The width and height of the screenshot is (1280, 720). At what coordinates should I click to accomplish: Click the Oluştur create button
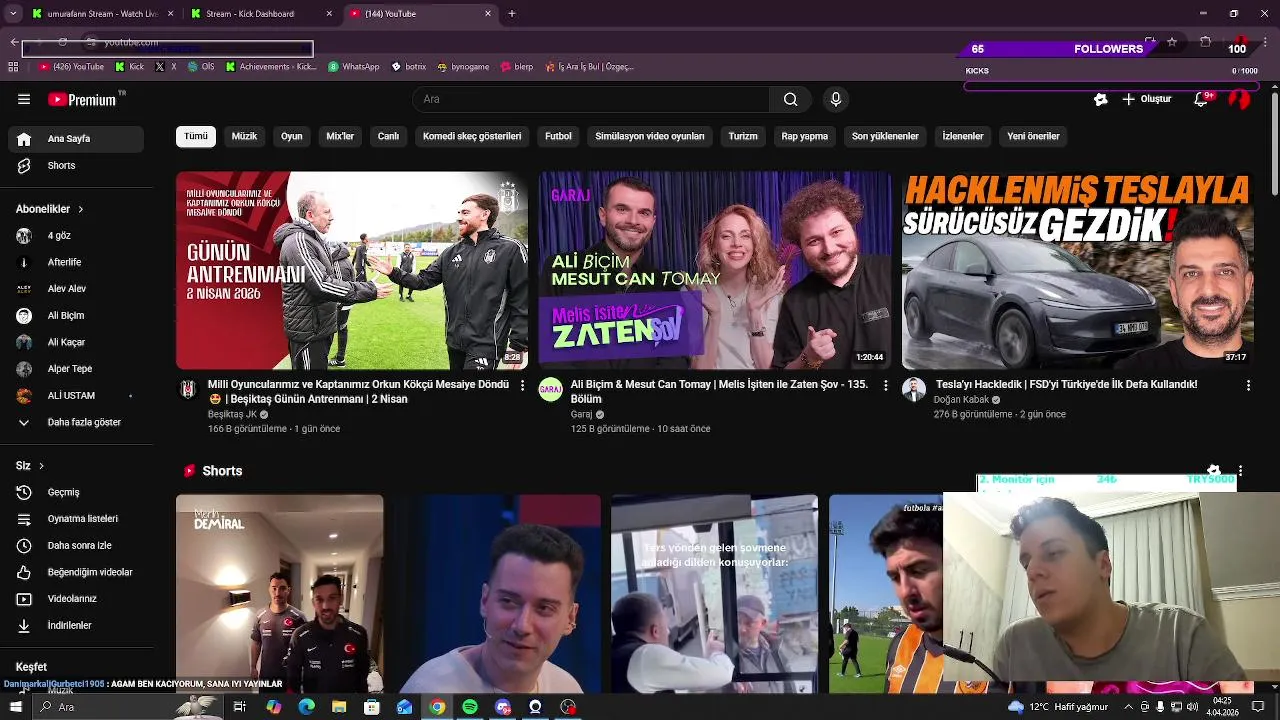point(1146,99)
